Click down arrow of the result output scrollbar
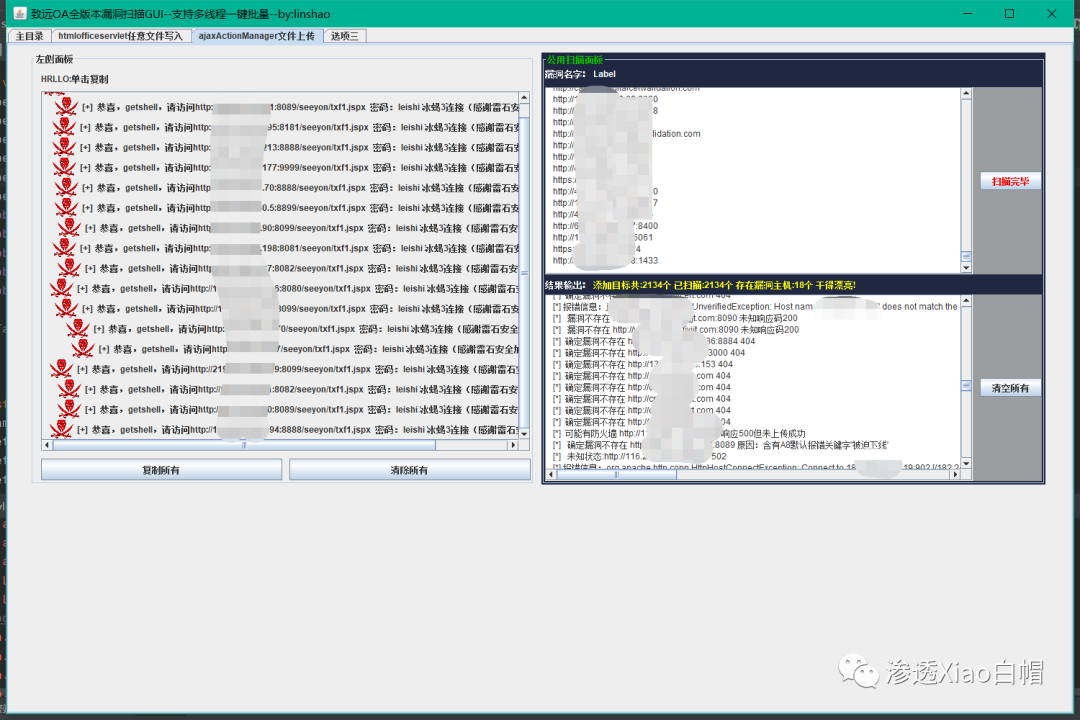This screenshot has width=1080, height=720. point(966,463)
